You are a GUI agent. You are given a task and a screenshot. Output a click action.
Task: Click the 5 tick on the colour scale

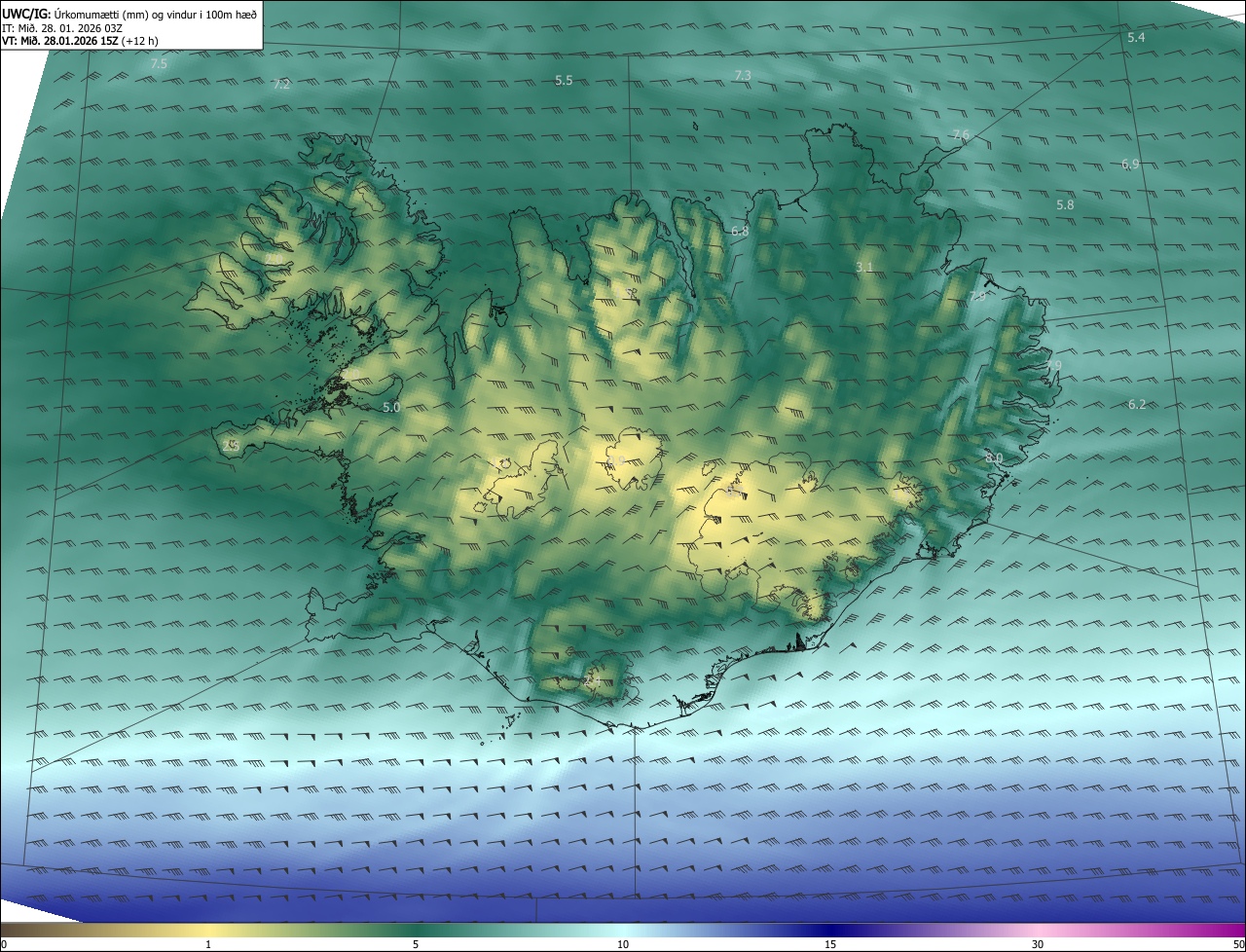[416, 944]
